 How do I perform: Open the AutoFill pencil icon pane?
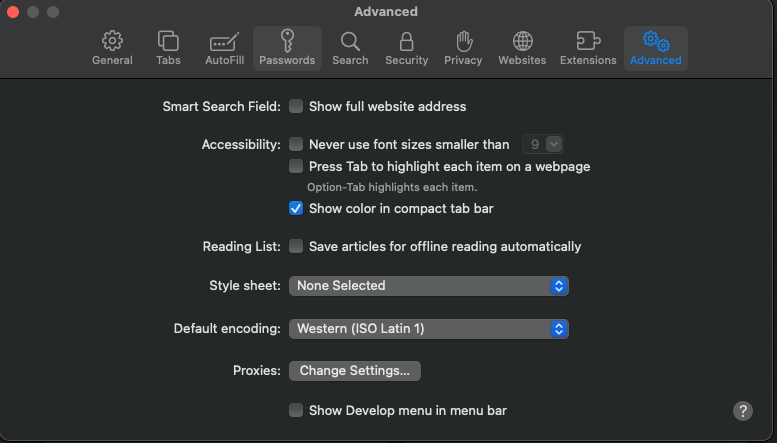224,42
